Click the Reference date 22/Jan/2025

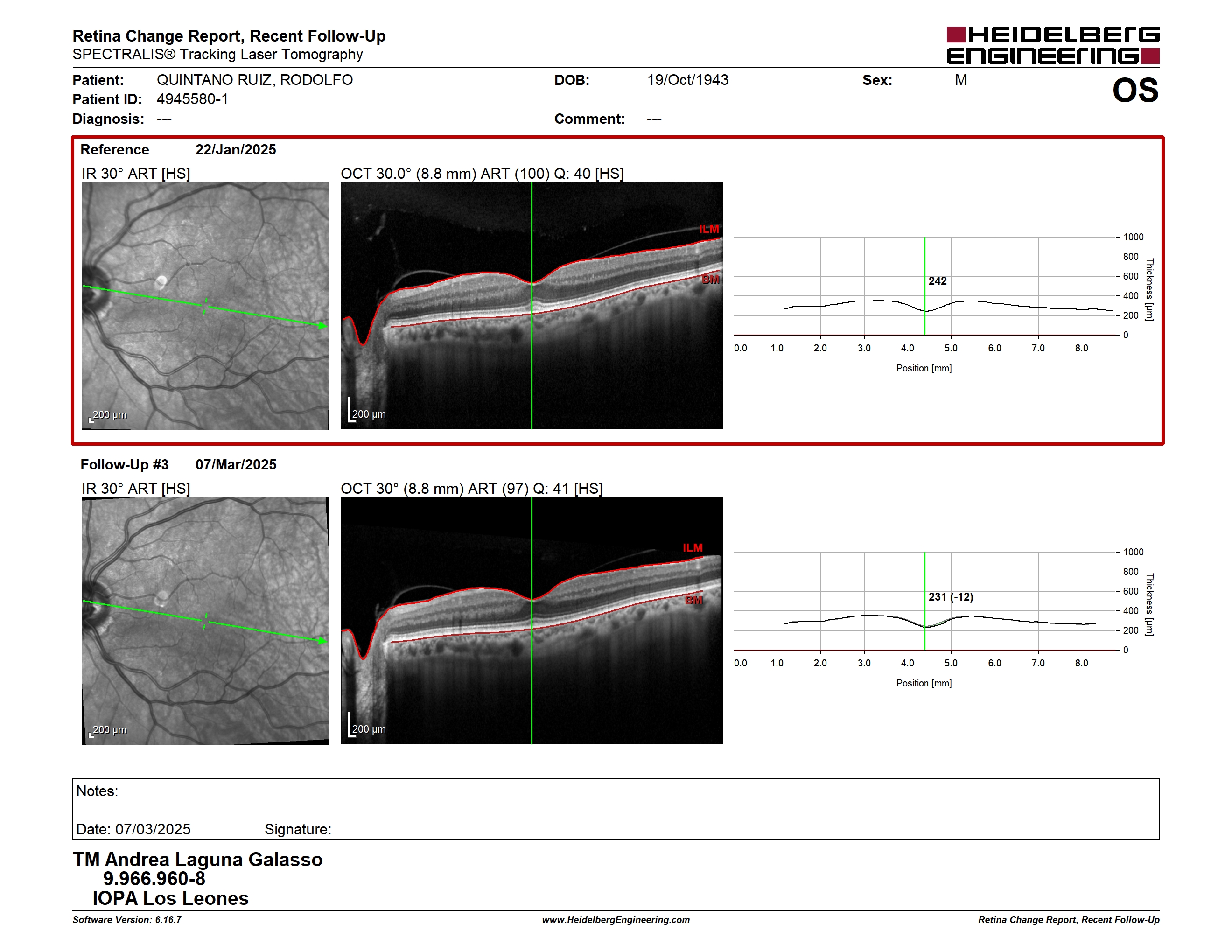coord(236,149)
